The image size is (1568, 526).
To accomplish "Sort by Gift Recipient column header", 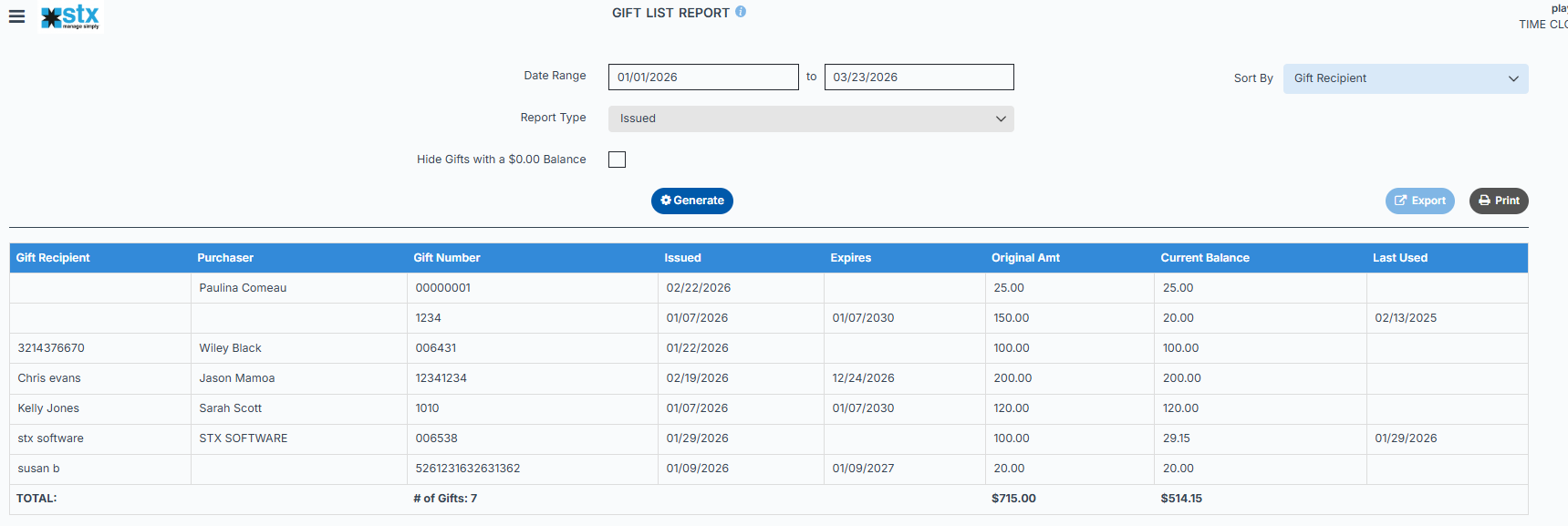I will [x=53, y=258].
